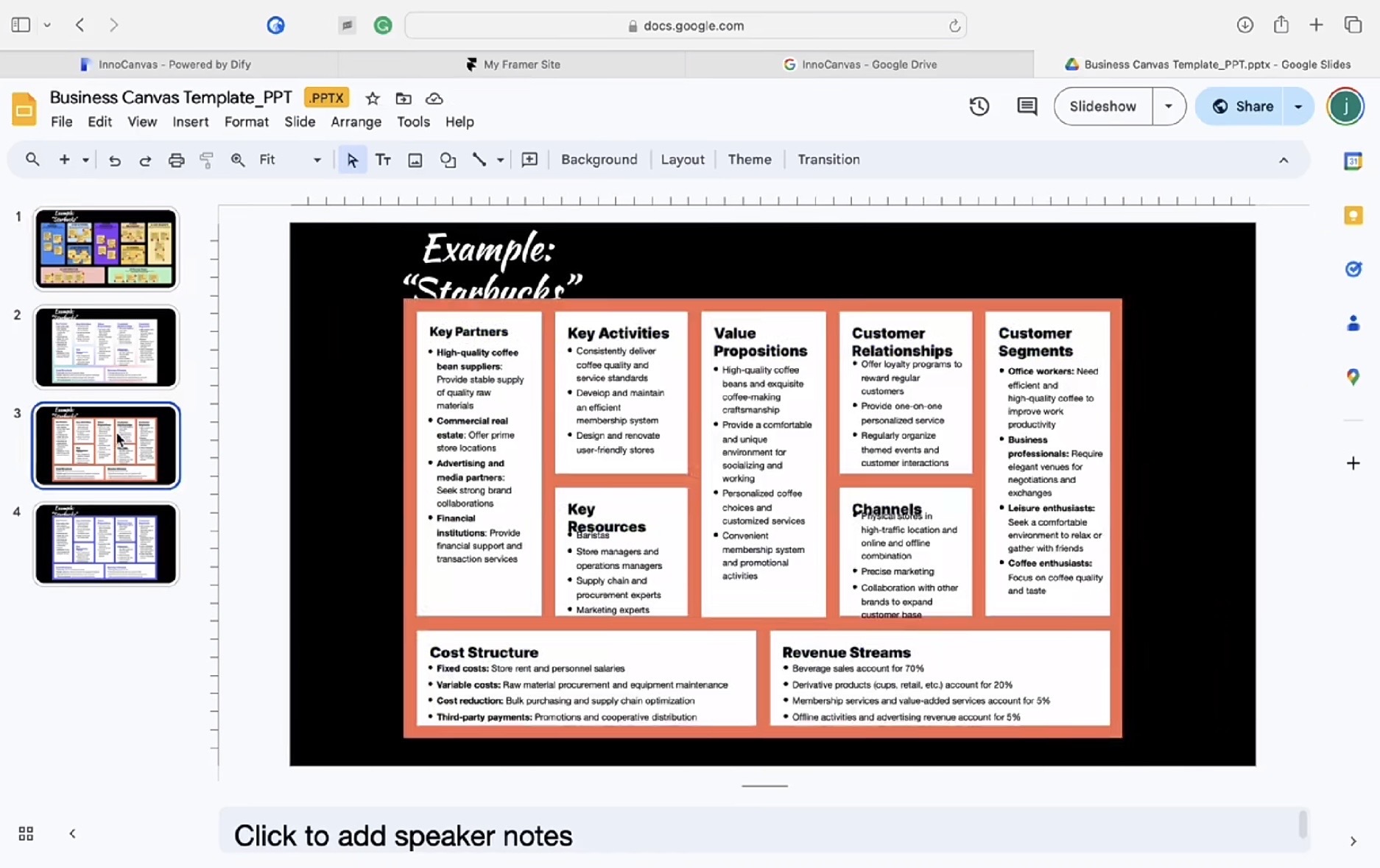1380x868 pixels.
Task: Click the redo arrow
Action: [x=145, y=160]
